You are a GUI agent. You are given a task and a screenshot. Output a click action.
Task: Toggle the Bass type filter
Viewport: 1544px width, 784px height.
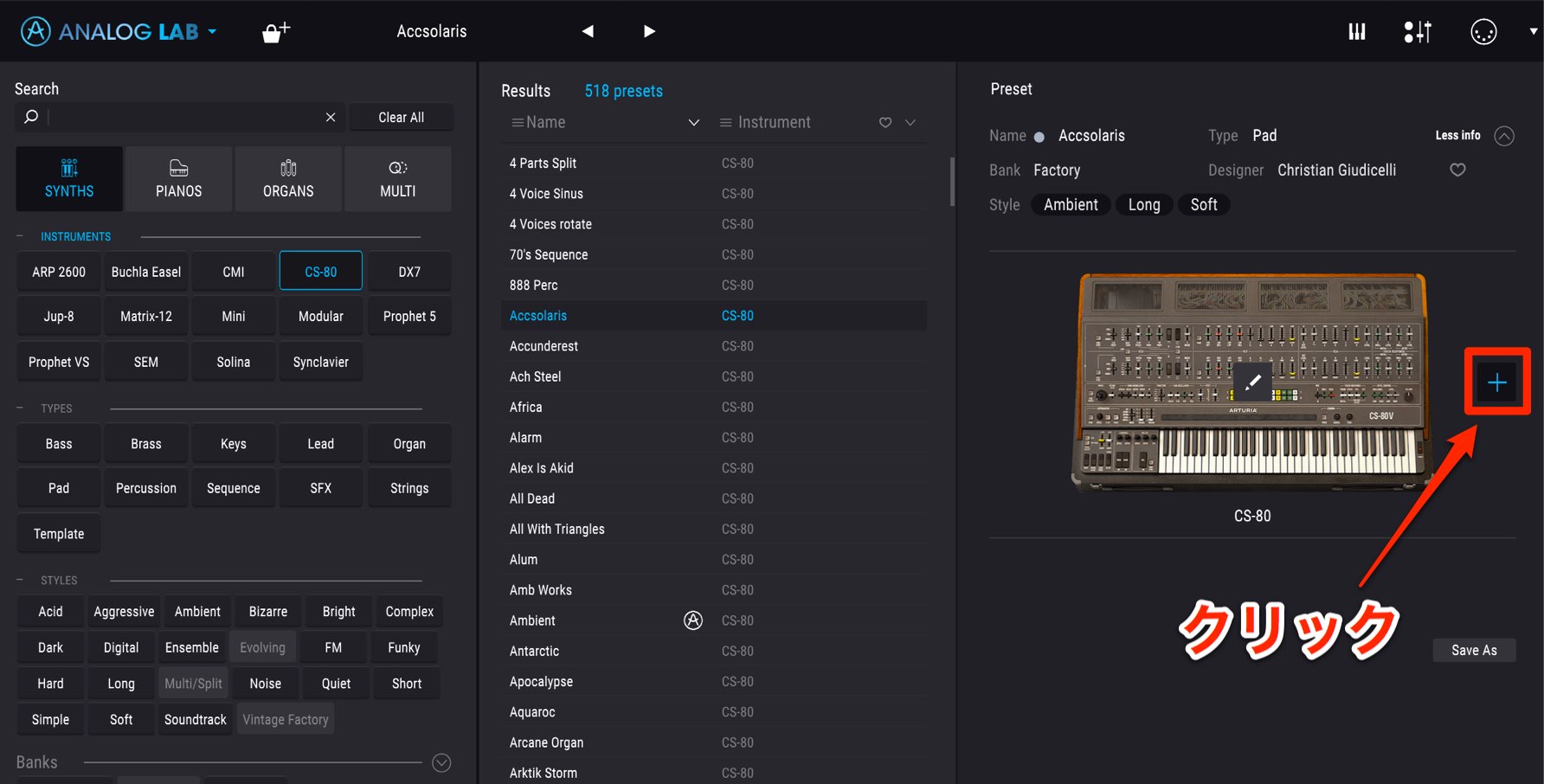tap(59, 444)
